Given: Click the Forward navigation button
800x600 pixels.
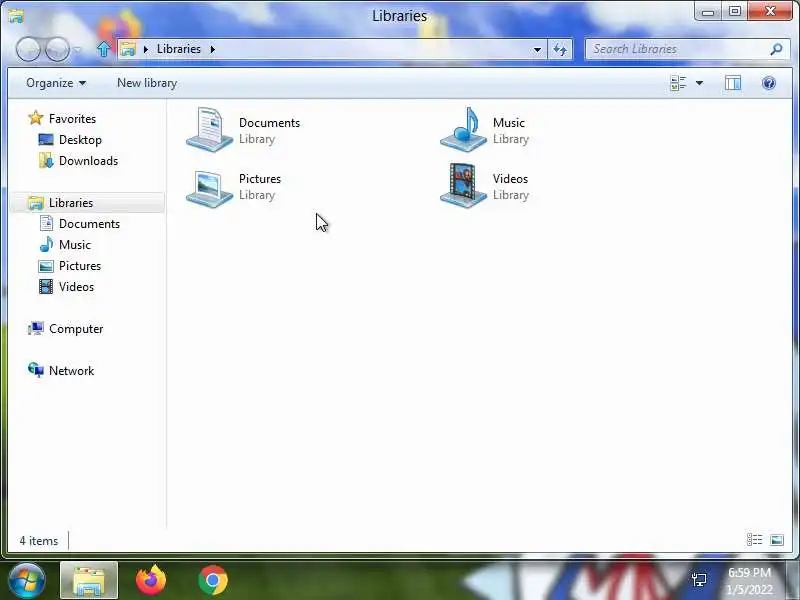Looking at the screenshot, I should point(57,49).
